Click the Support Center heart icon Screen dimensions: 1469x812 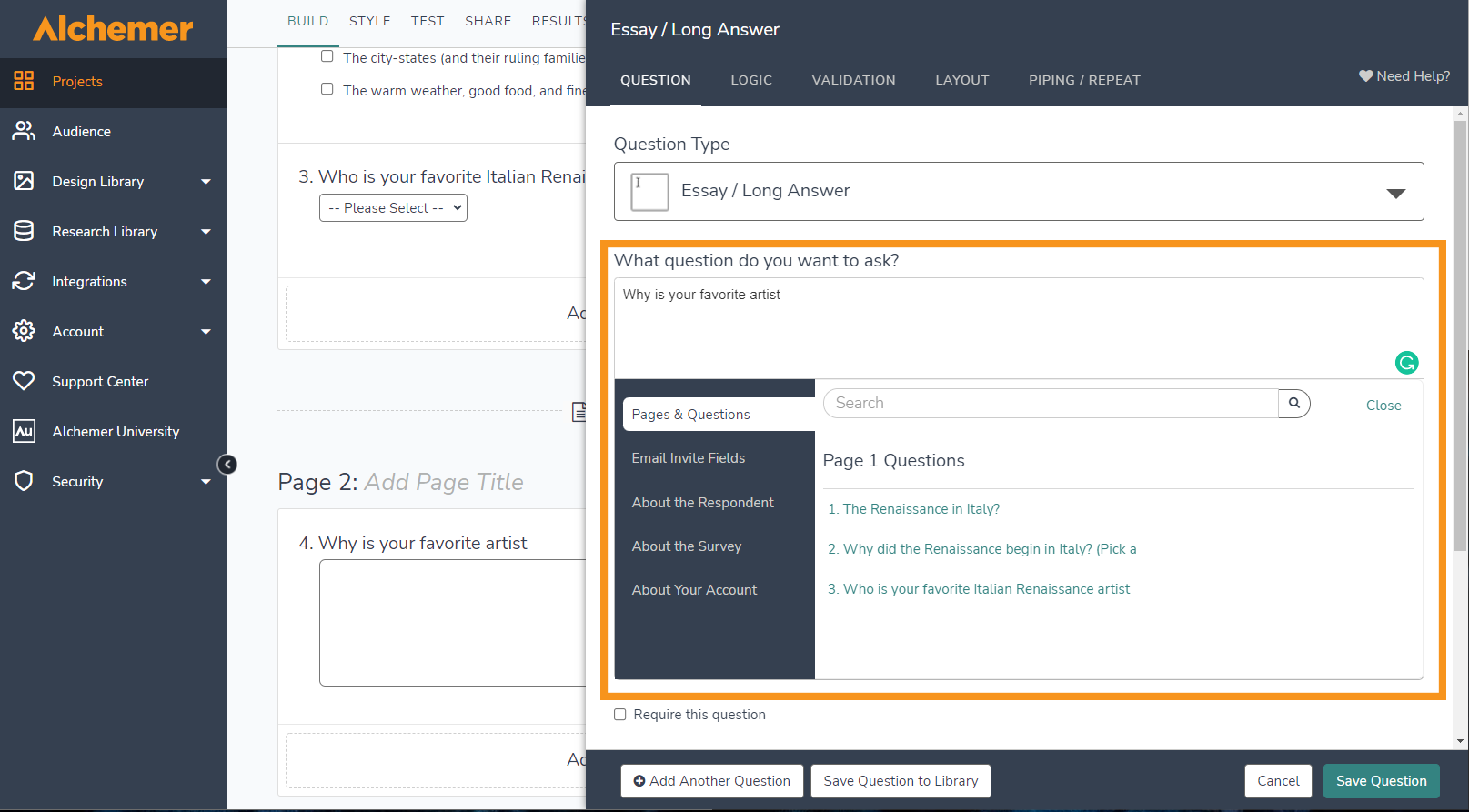click(x=24, y=381)
